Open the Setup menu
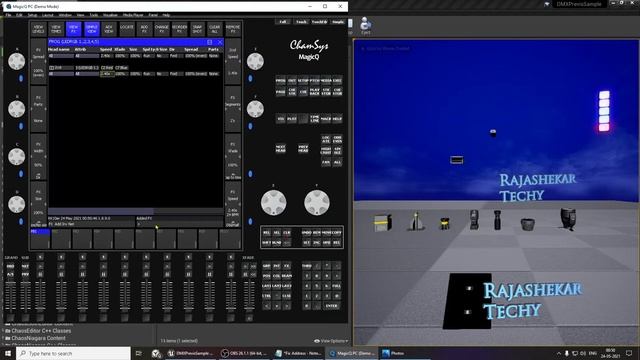 click(32, 15)
